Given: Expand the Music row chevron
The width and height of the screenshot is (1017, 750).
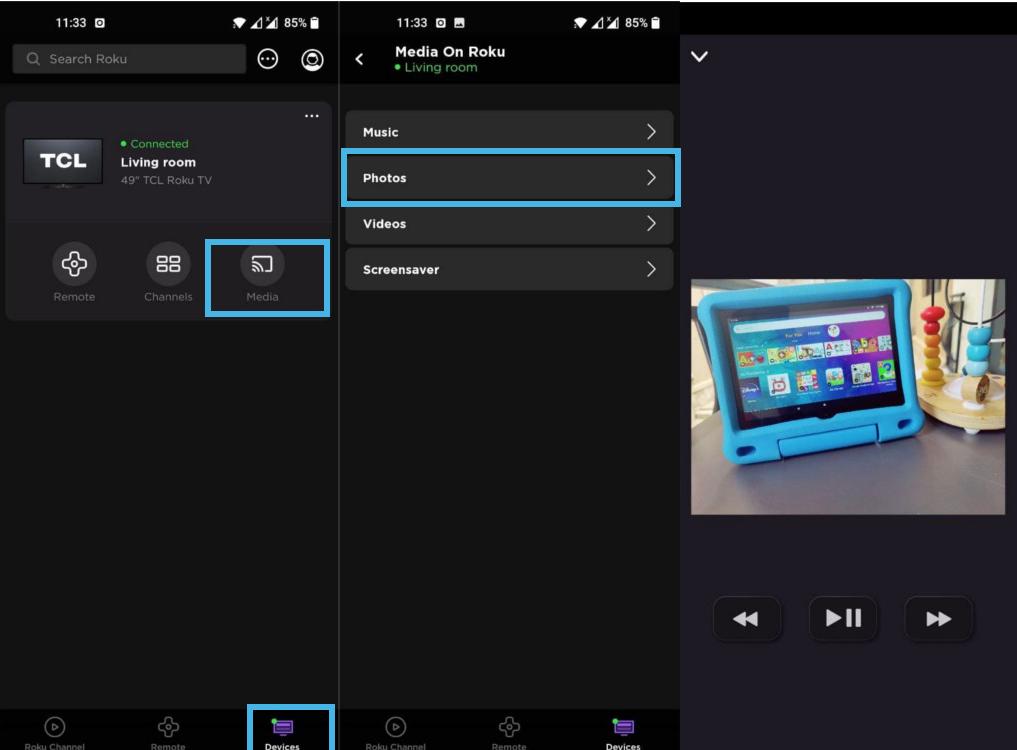Looking at the screenshot, I should point(651,132).
